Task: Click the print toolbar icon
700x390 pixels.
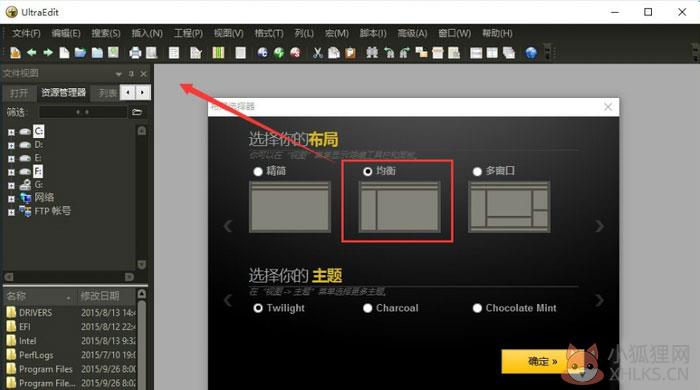Action: (135, 53)
